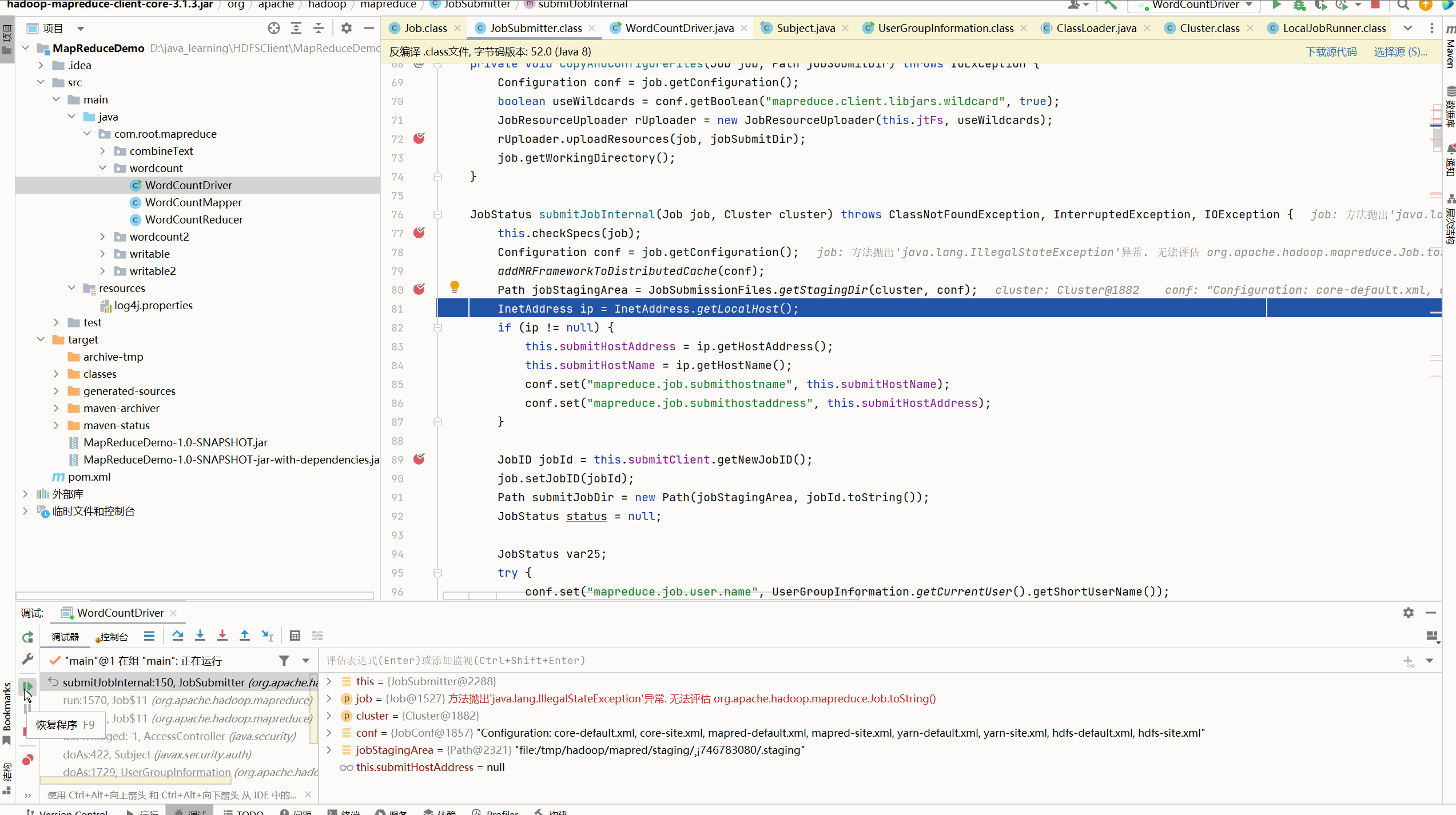Expand the 'job' variable in debug variables panel
The width and height of the screenshot is (1456, 815).
[x=330, y=698]
